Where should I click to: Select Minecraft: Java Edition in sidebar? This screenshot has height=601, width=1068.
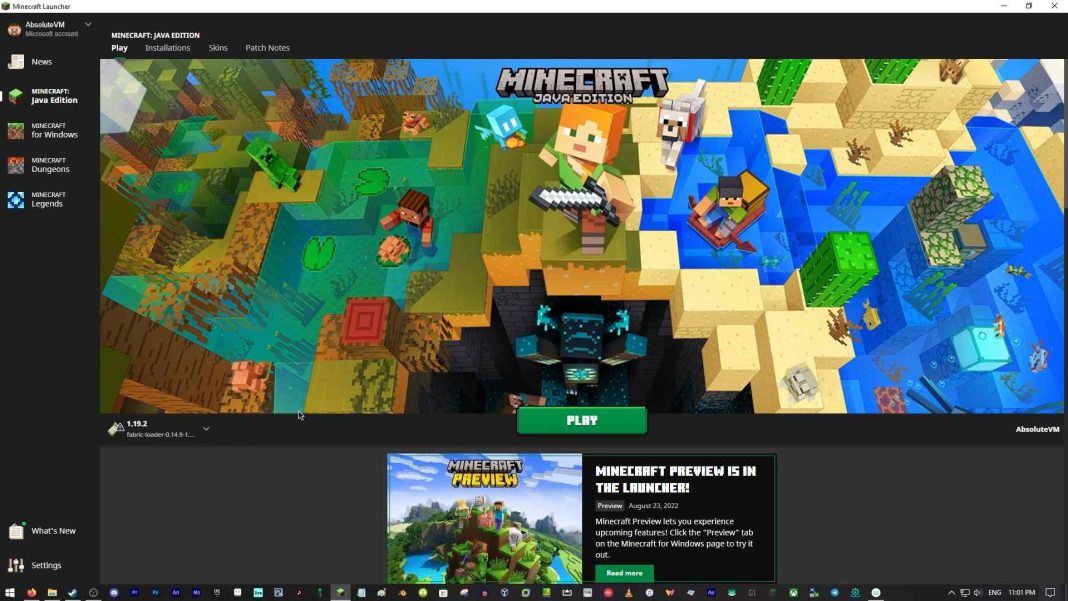(x=45, y=95)
